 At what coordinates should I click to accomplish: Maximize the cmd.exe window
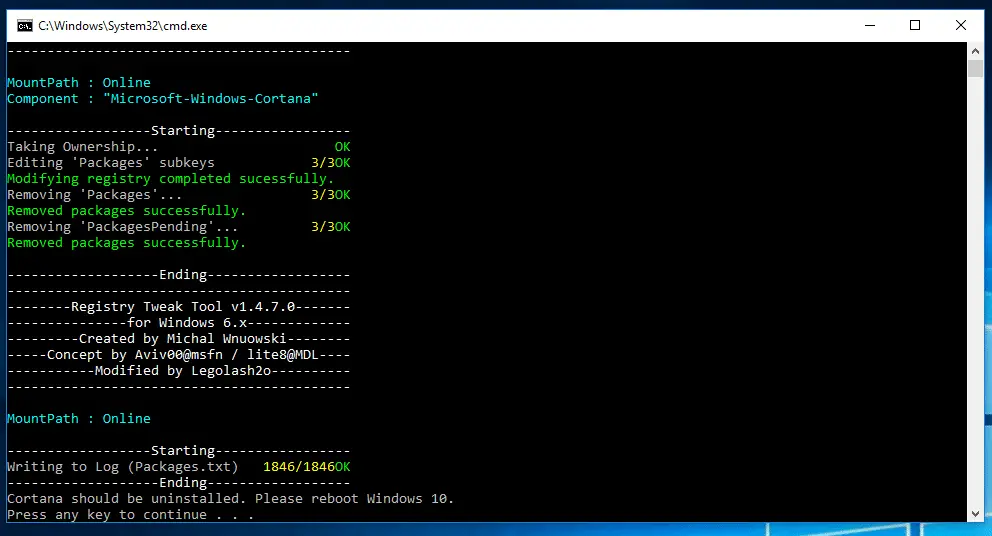(915, 25)
